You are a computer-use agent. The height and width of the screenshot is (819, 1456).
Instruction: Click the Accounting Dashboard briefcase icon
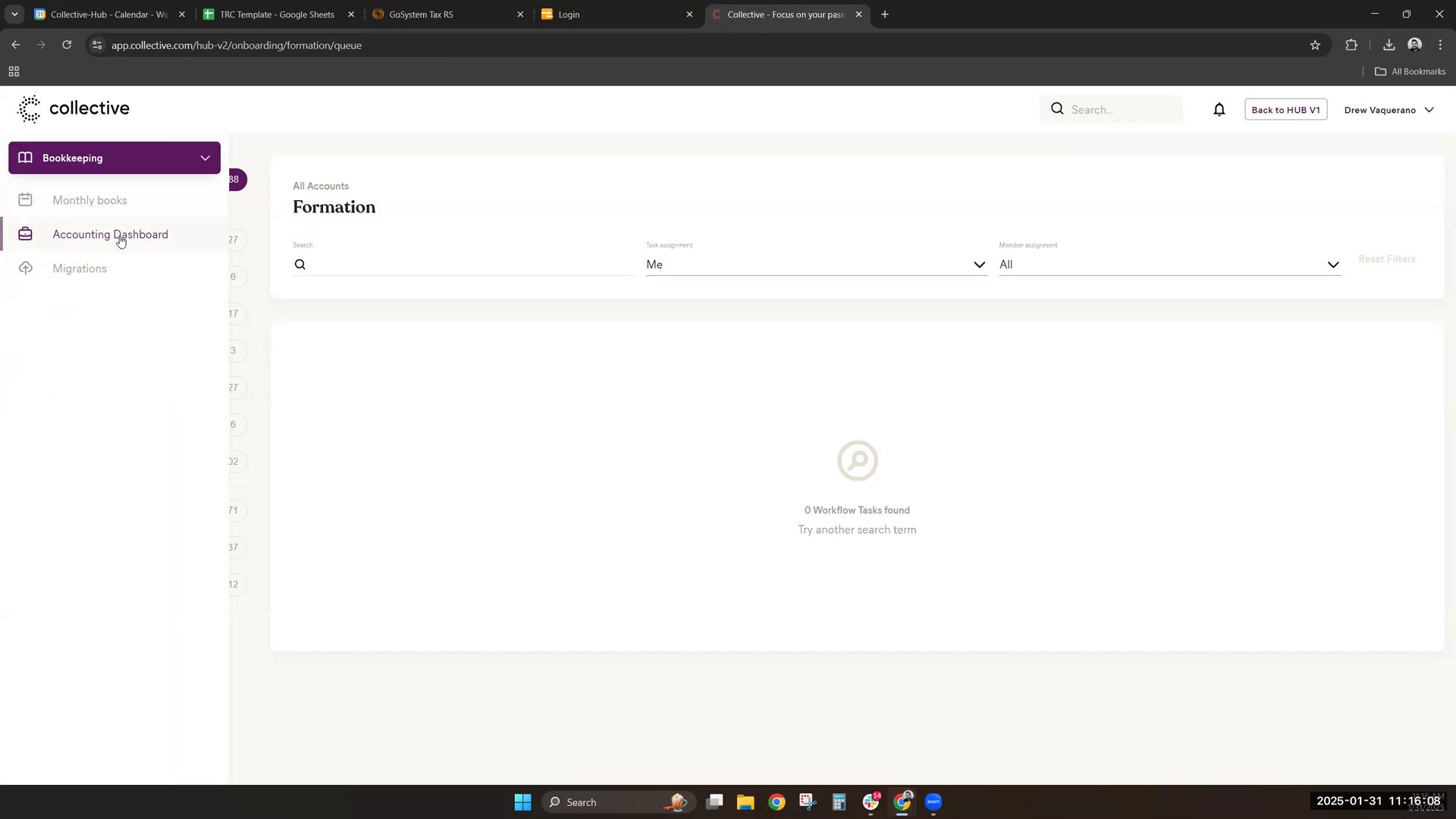click(26, 234)
